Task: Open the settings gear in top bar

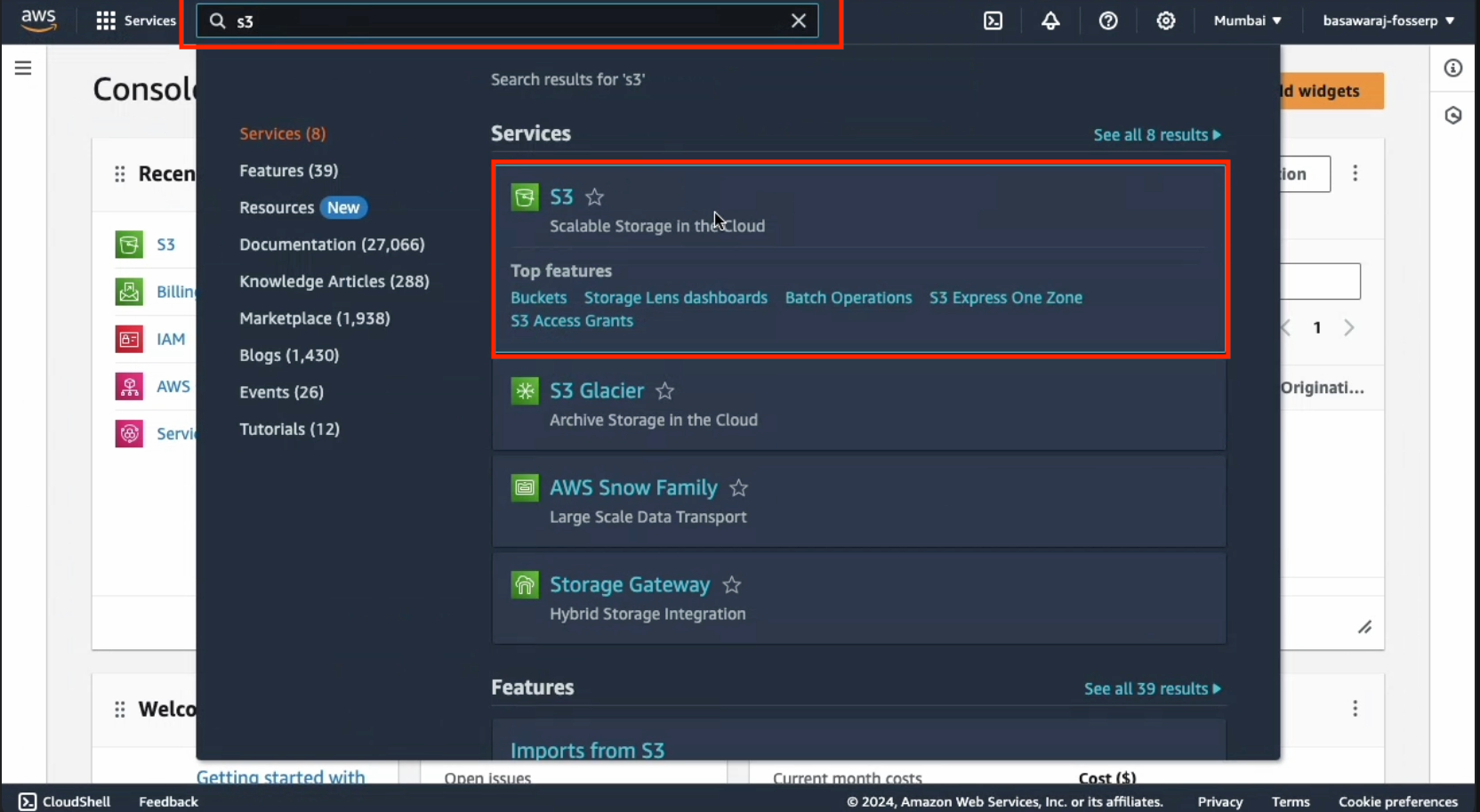Action: pyautogui.click(x=1166, y=20)
